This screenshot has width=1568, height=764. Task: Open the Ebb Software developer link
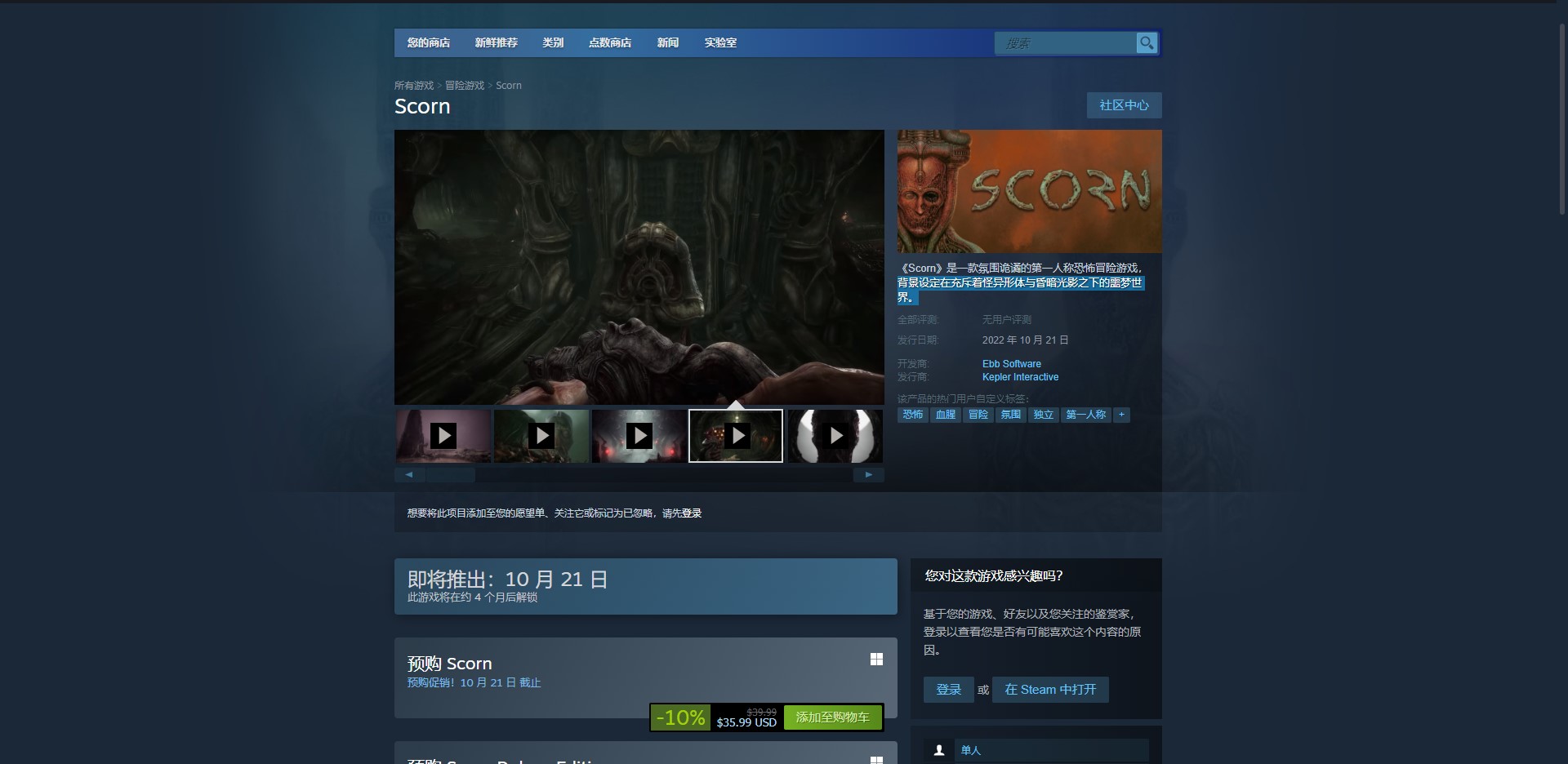point(1012,364)
